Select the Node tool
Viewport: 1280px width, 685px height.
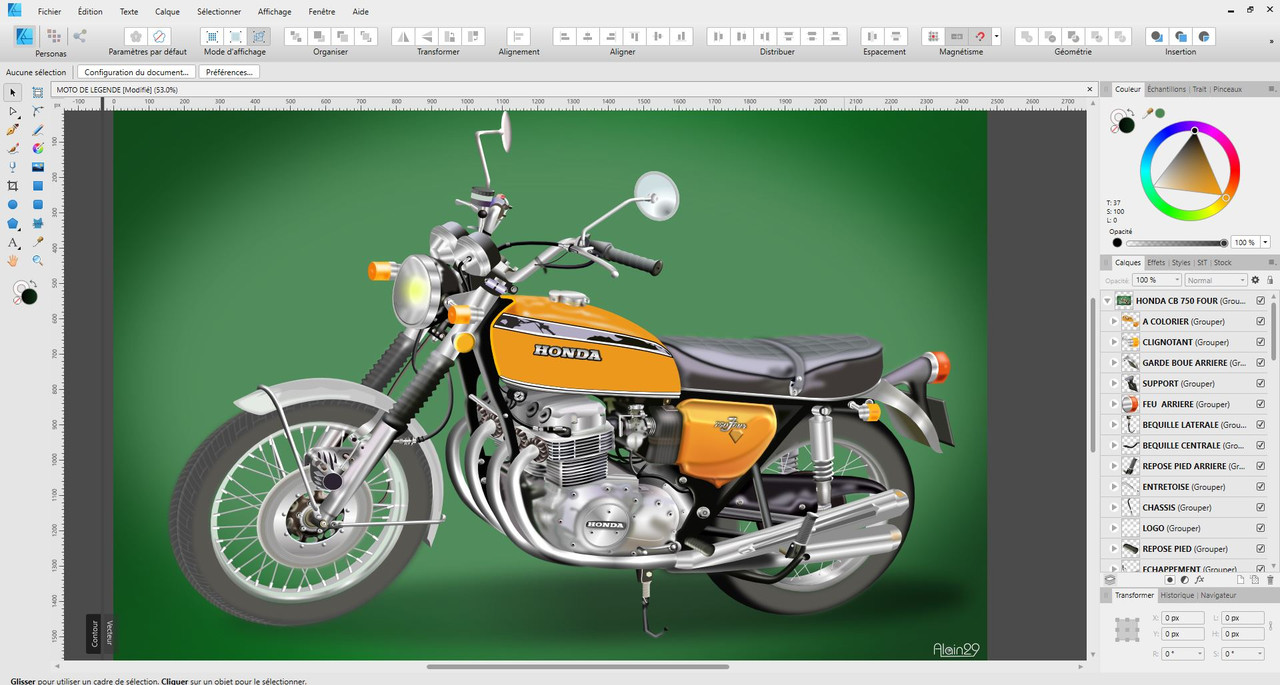(x=13, y=111)
